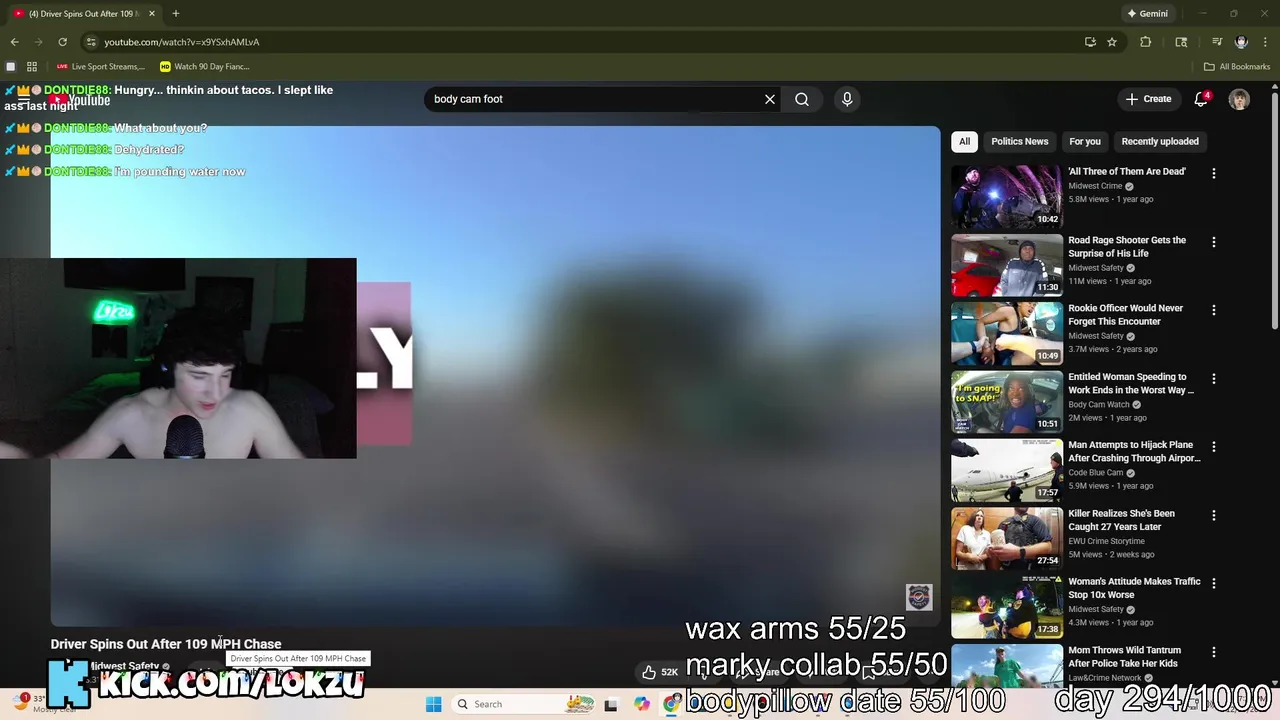Open the Create menu
Viewport: 1280px width, 720px height.
(1148, 99)
